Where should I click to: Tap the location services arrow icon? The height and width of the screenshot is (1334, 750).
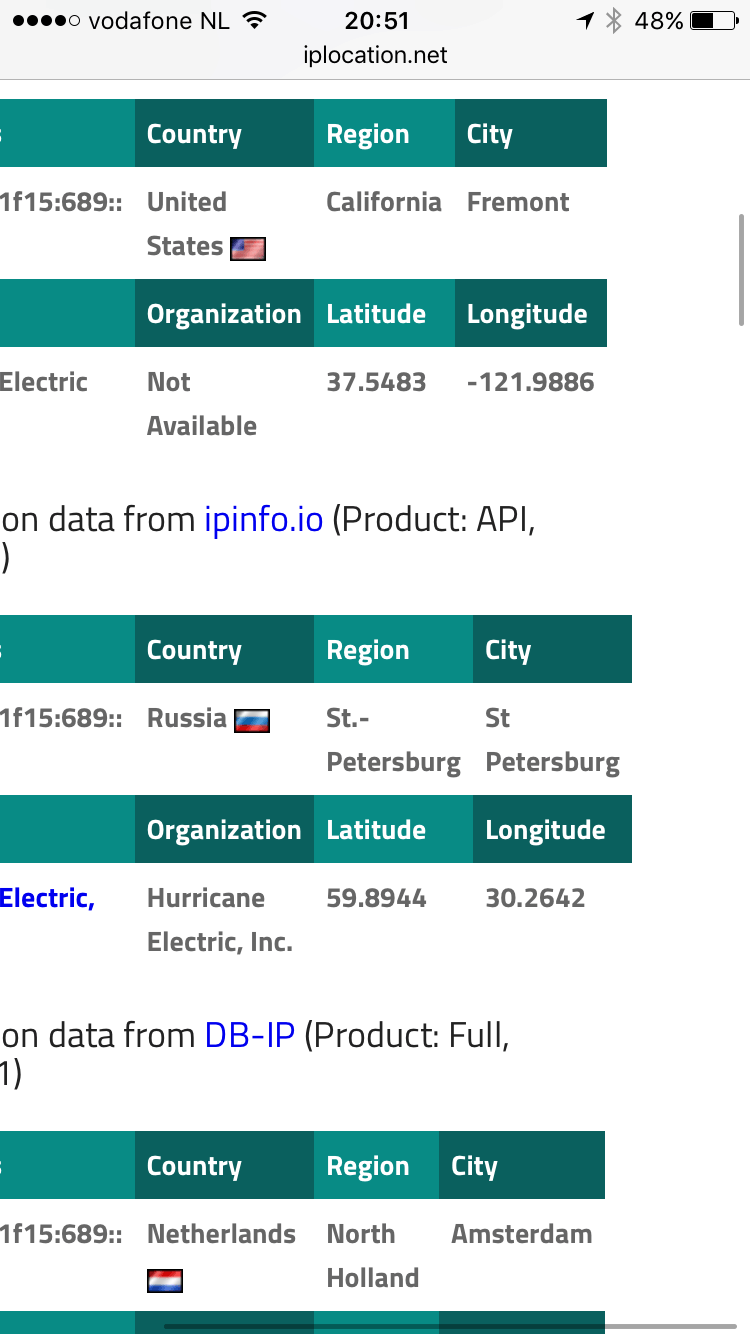point(585,21)
